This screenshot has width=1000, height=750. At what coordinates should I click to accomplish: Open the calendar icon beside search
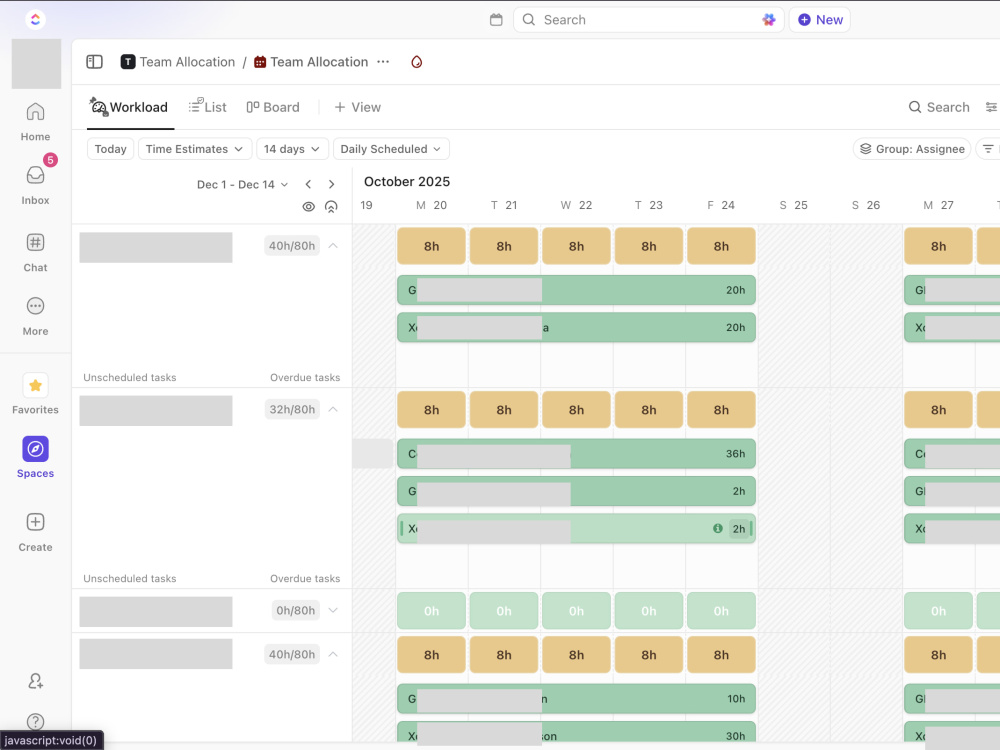pyautogui.click(x=496, y=20)
